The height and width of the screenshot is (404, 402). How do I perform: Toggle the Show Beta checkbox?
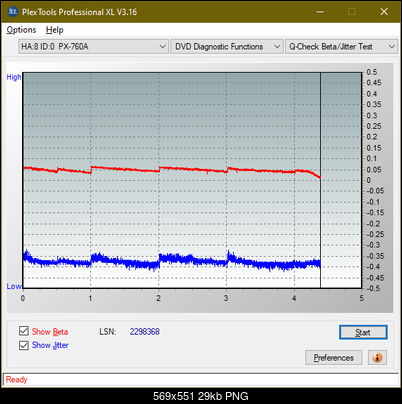(24, 331)
